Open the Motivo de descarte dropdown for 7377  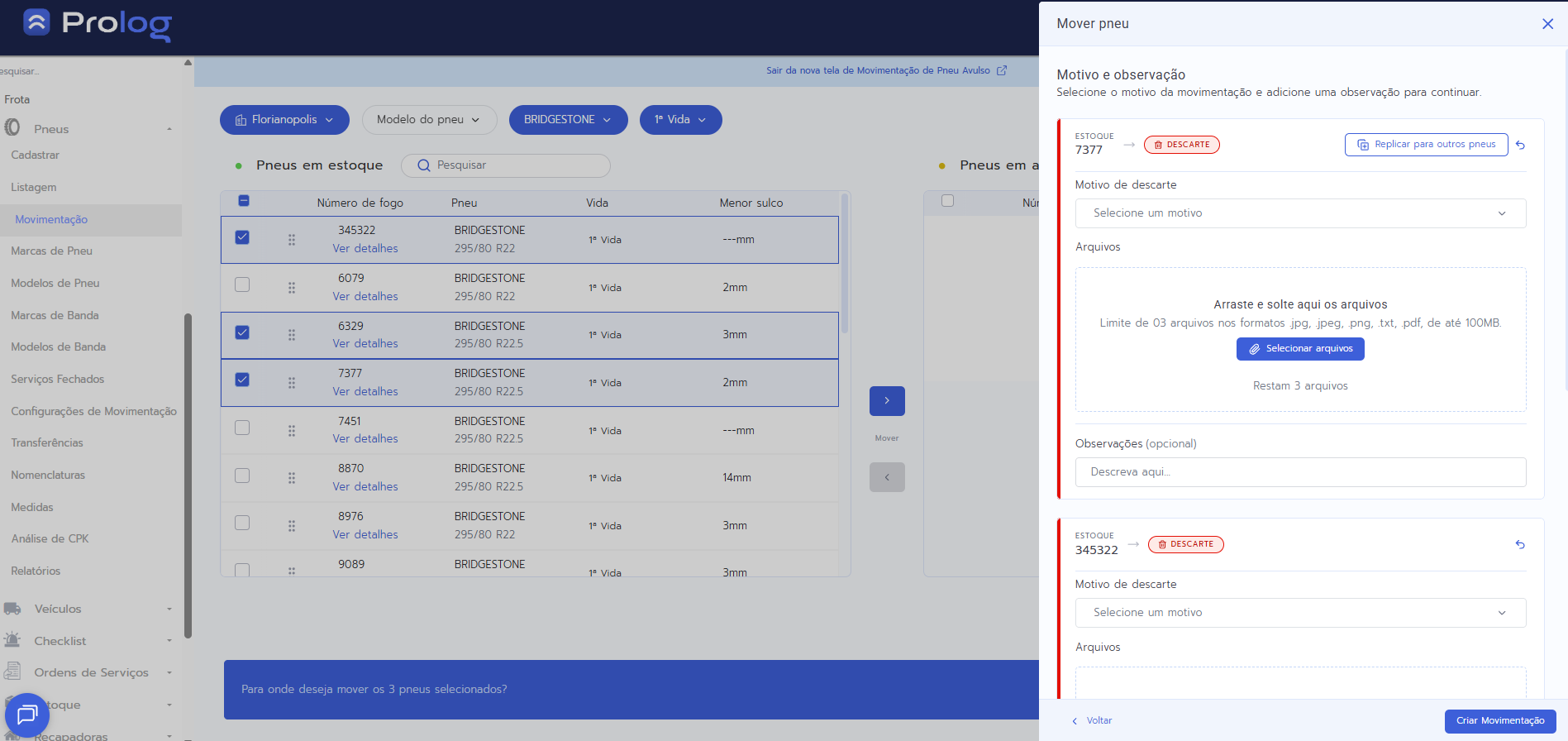click(1299, 213)
